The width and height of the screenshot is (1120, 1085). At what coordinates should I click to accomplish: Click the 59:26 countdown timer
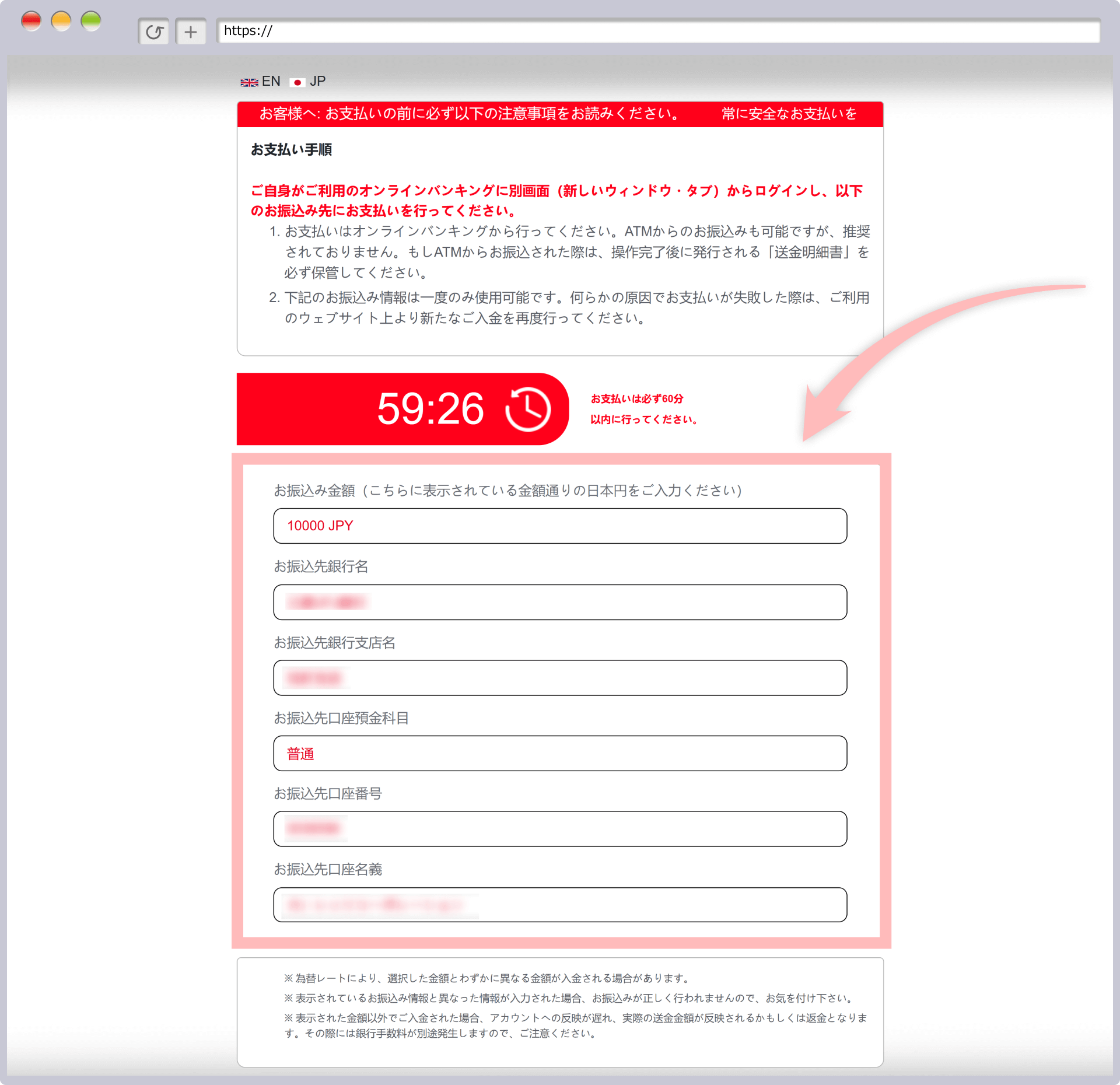click(430, 409)
